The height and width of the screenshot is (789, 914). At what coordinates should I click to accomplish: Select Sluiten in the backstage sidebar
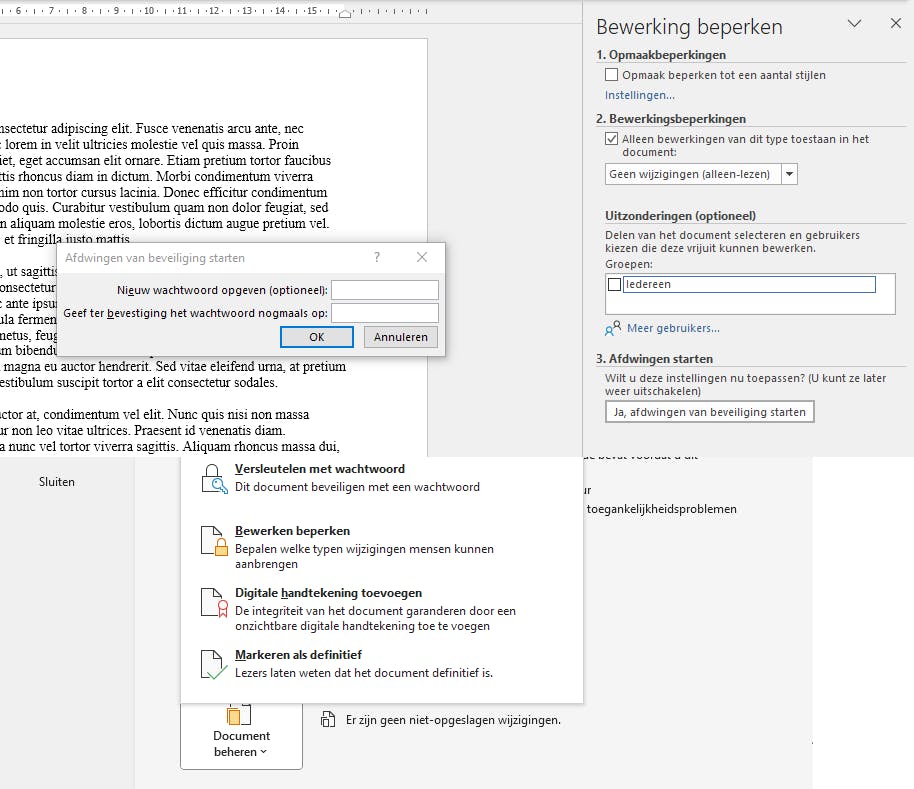pos(57,482)
